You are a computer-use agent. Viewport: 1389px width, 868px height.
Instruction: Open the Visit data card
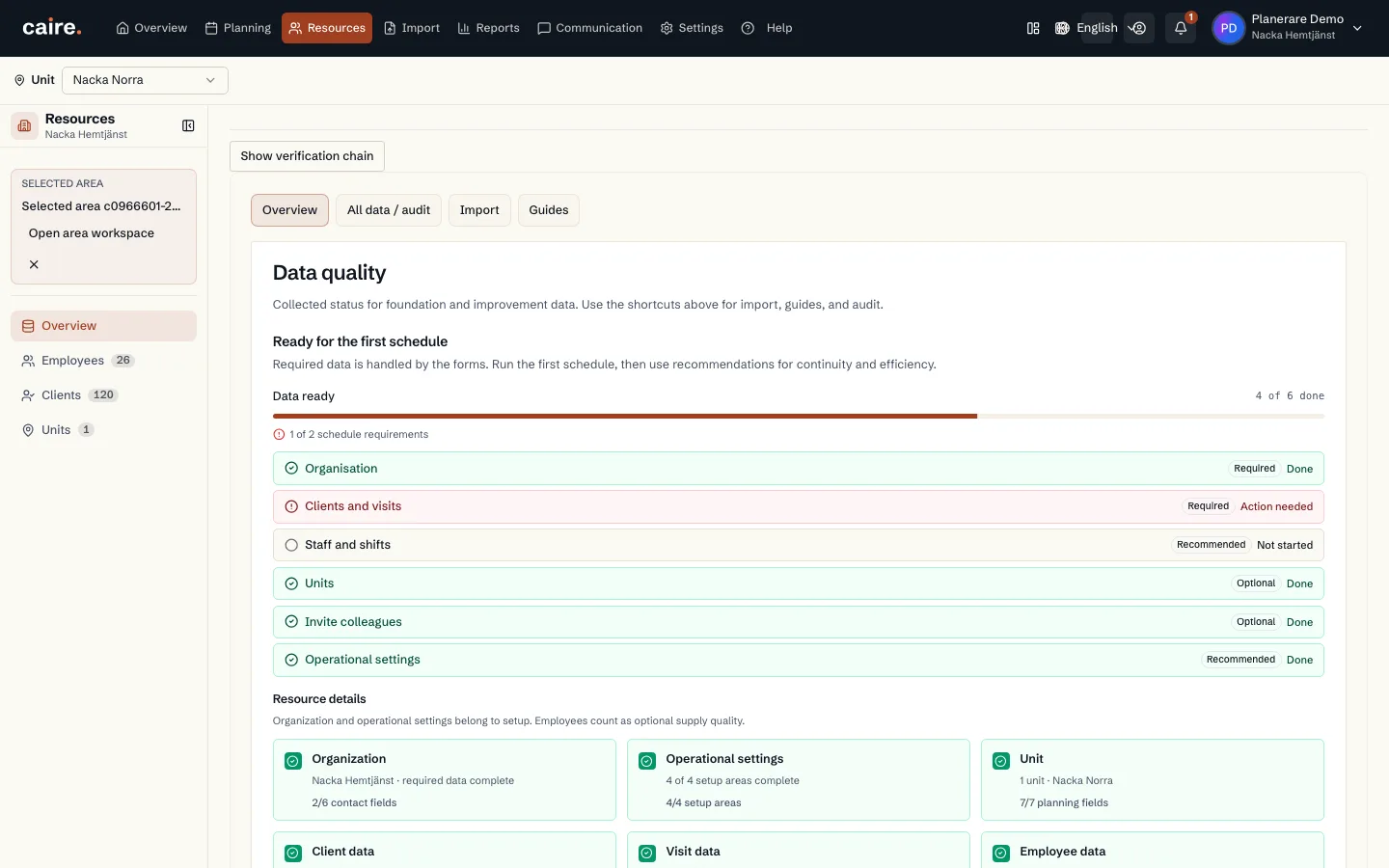coord(799,851)
